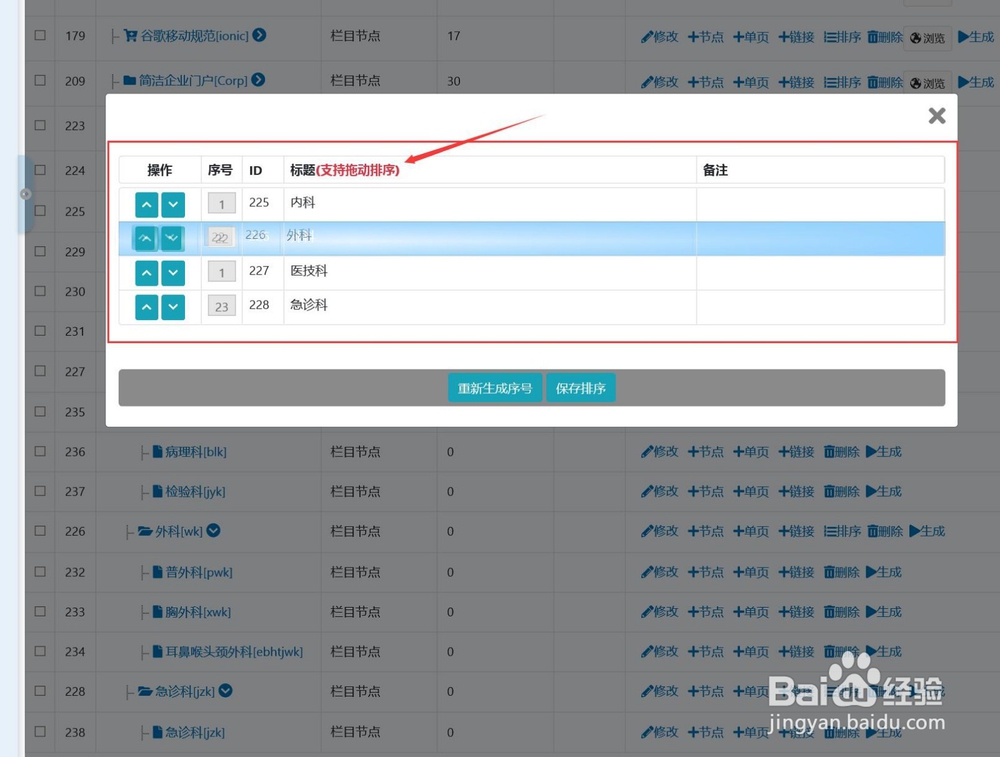Open 病理科[blk] column link

click(x=196, y=452)
